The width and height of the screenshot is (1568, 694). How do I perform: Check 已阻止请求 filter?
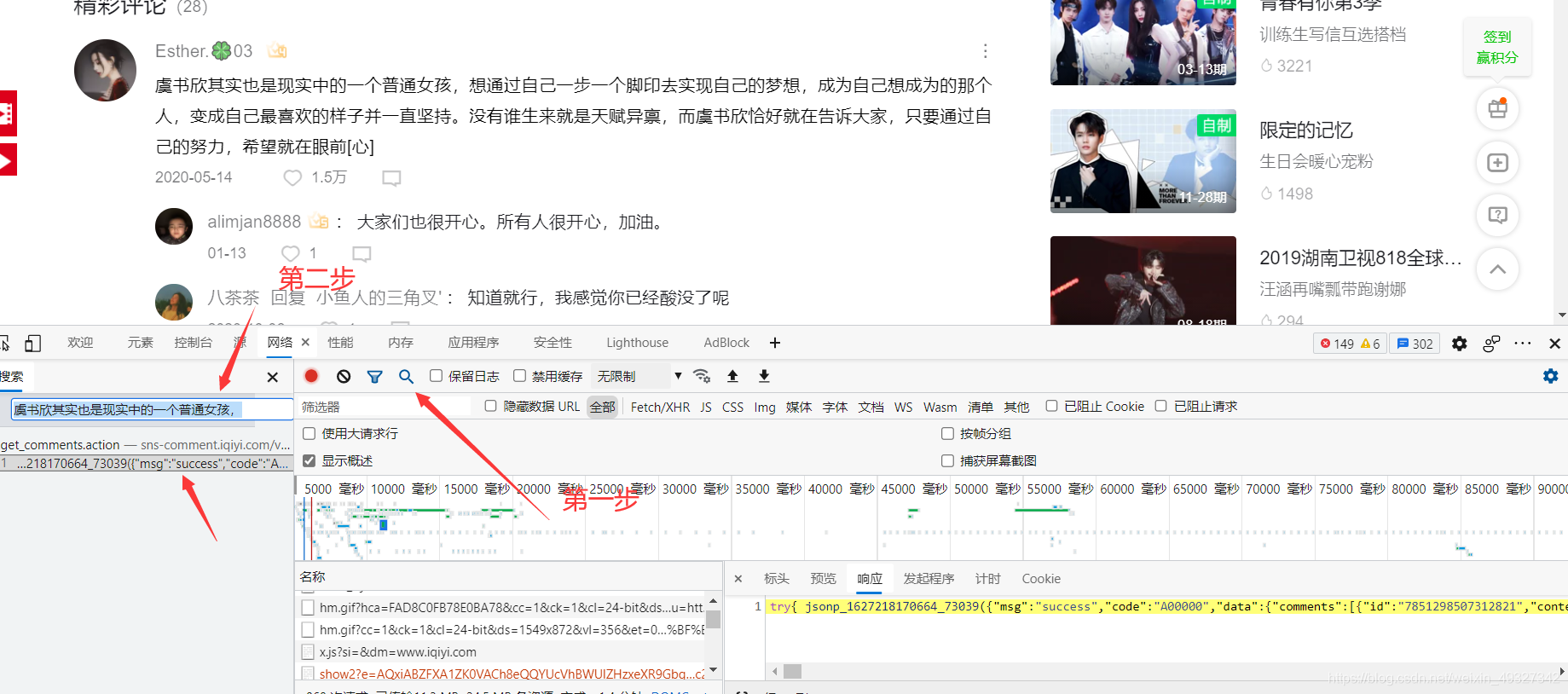coord(1160,407)
